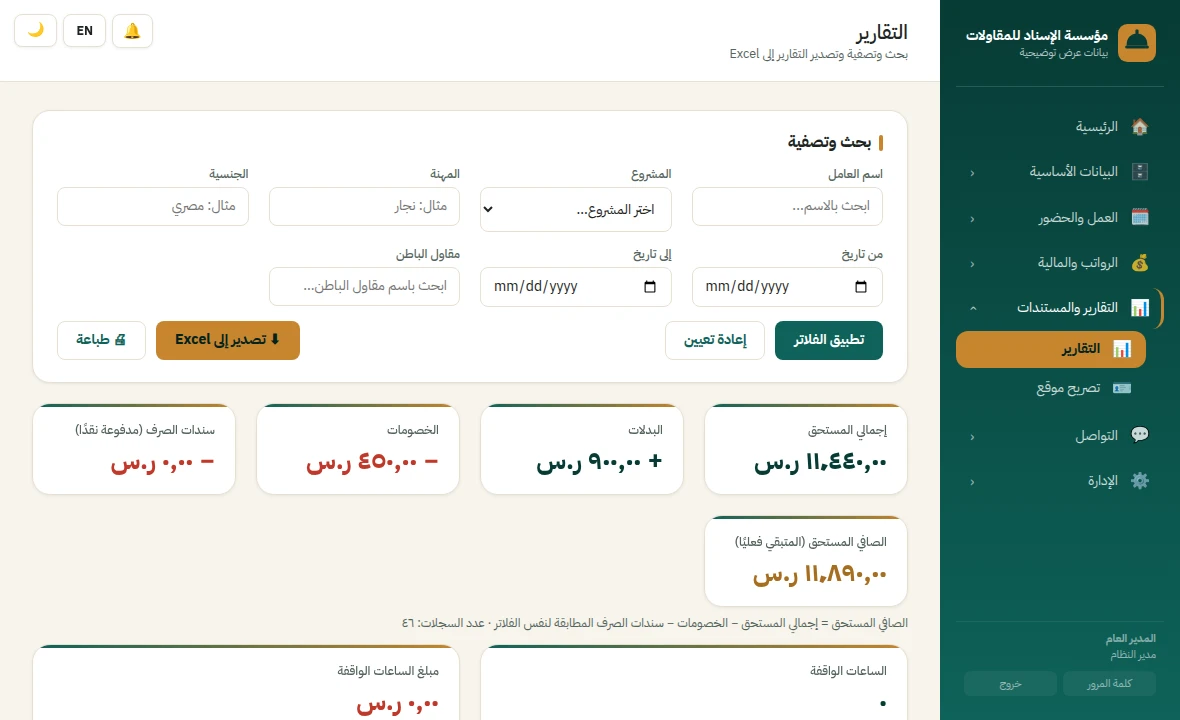Viewport: 1180px width, 720px height.
Task: Click the التقارير والمستندات chart icon
Action: coord(1139,308)
